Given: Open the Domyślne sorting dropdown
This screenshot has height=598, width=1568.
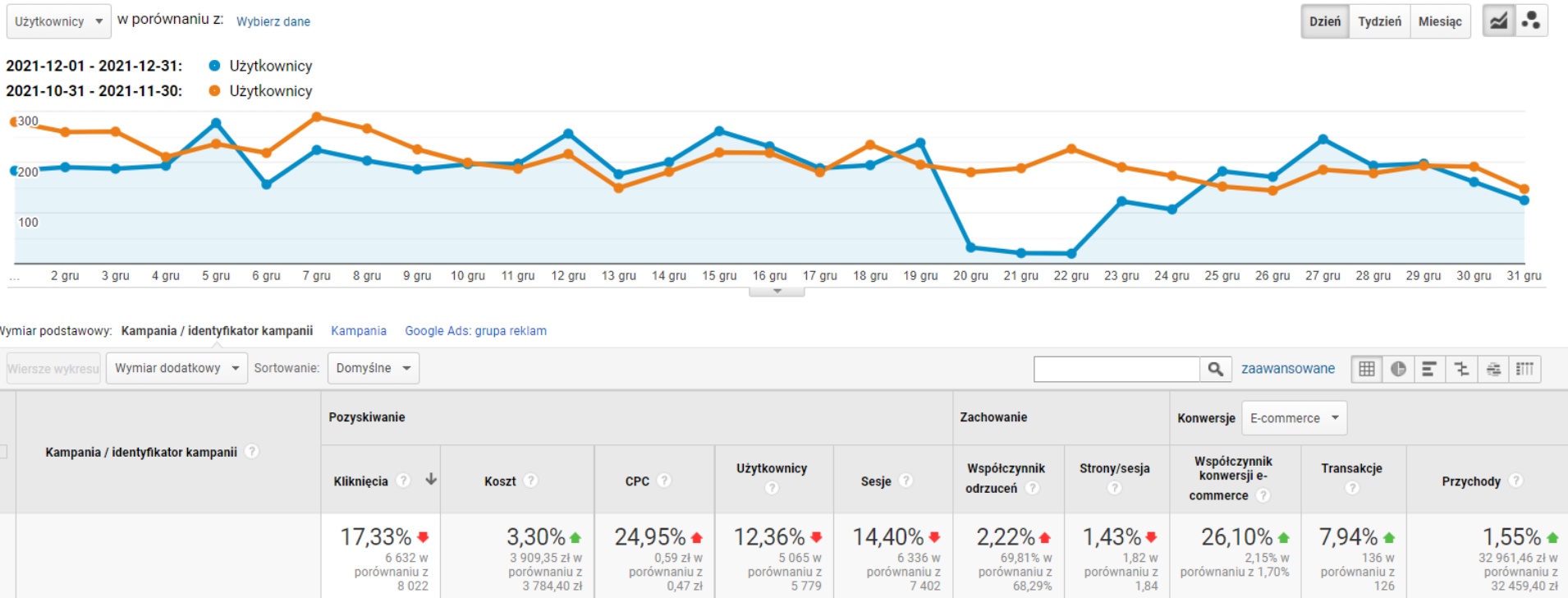Looking at the screenshot, I should 373,368.
